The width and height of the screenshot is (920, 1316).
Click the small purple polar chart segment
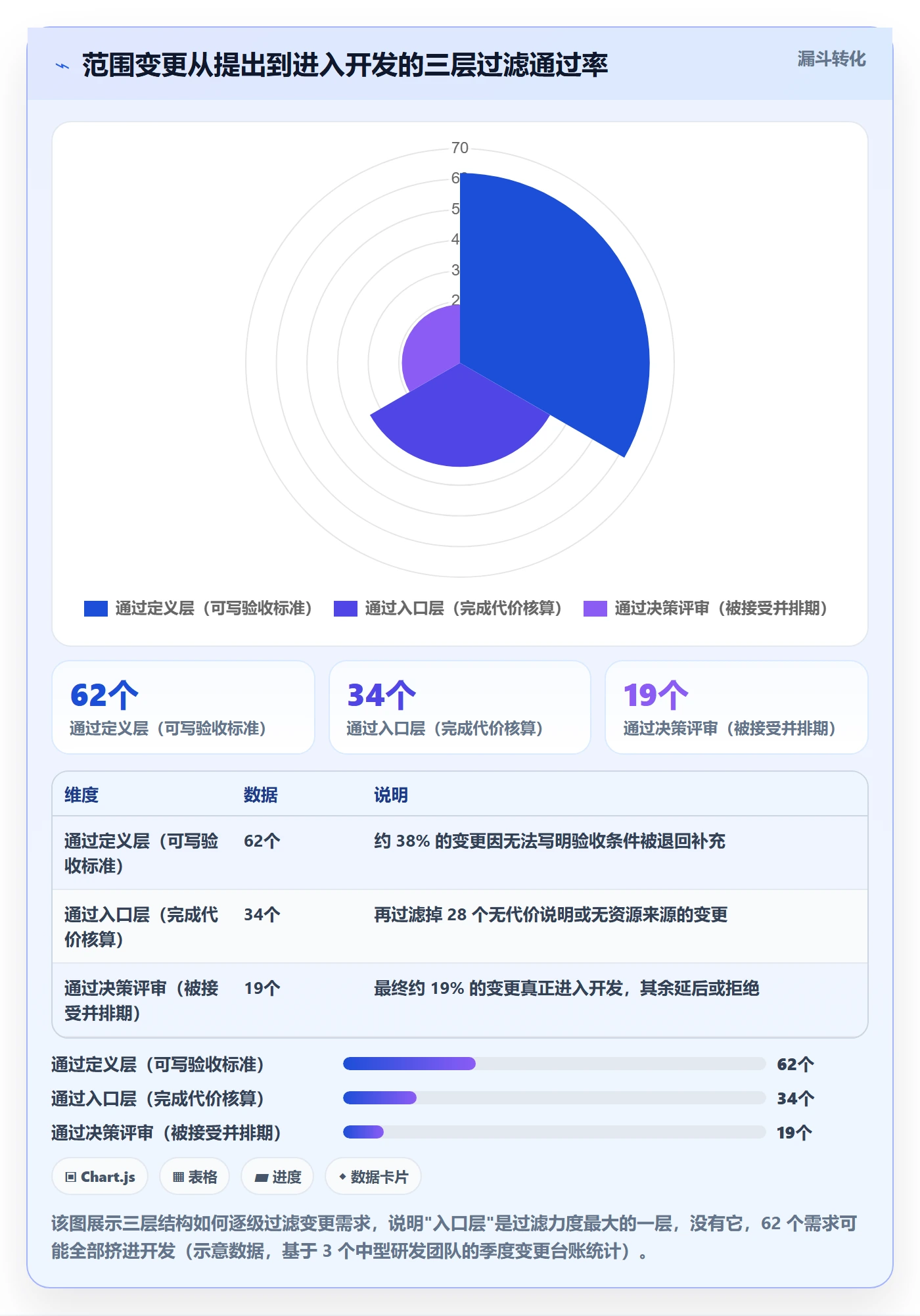[434, 348]
